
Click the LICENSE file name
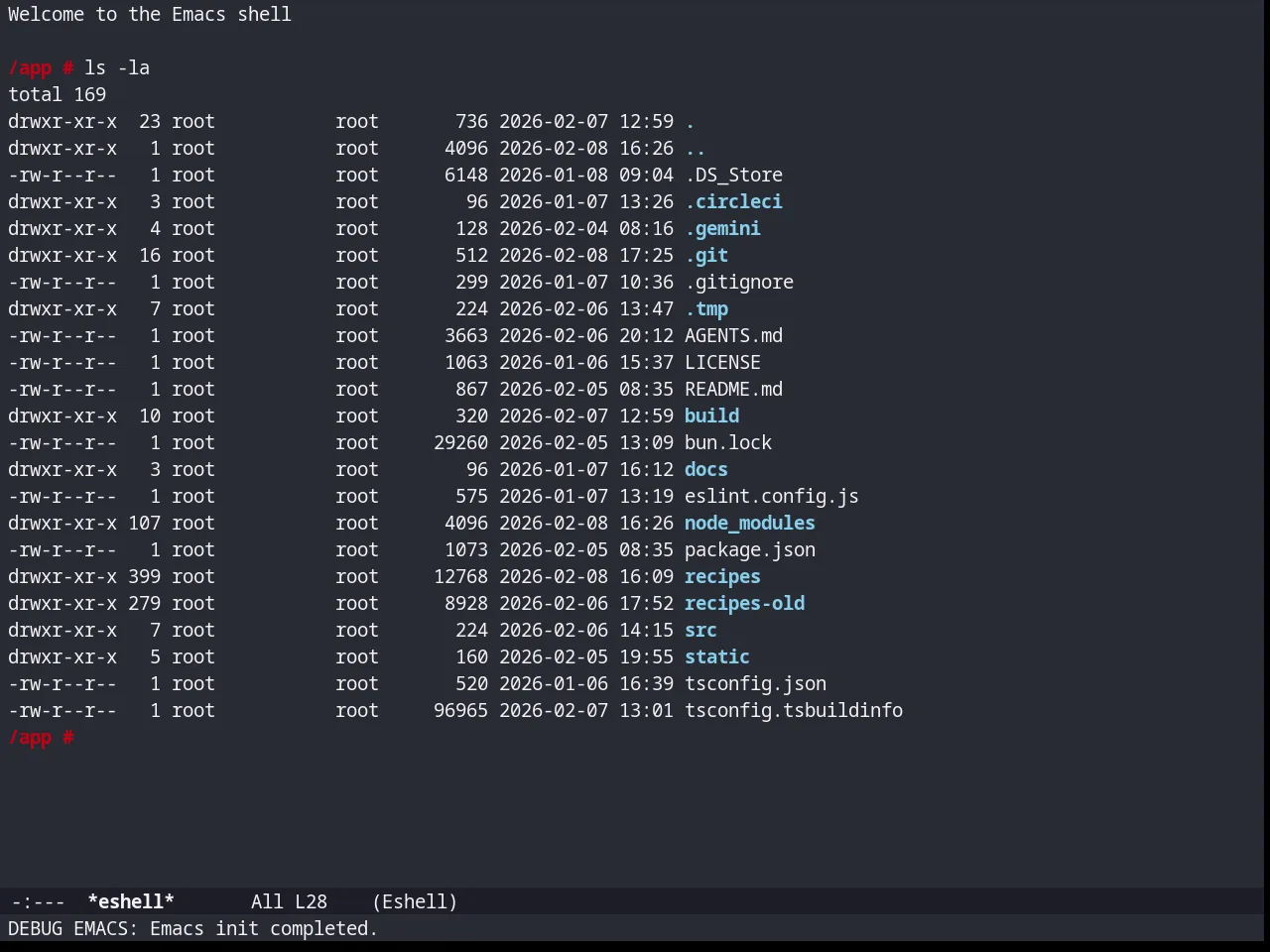coord(722,362)
